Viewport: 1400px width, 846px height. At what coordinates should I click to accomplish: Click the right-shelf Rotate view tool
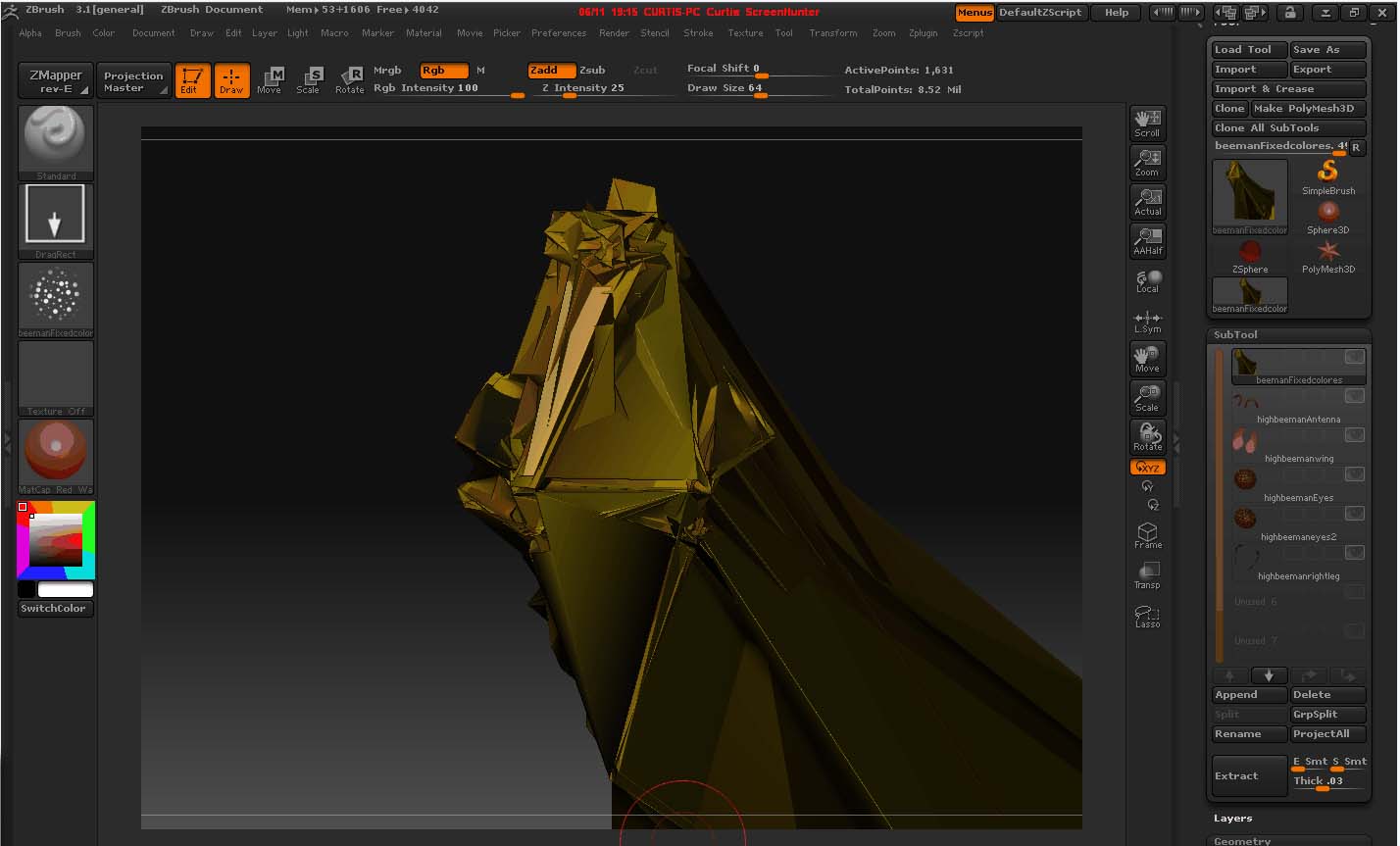(x=1147, y=436)
